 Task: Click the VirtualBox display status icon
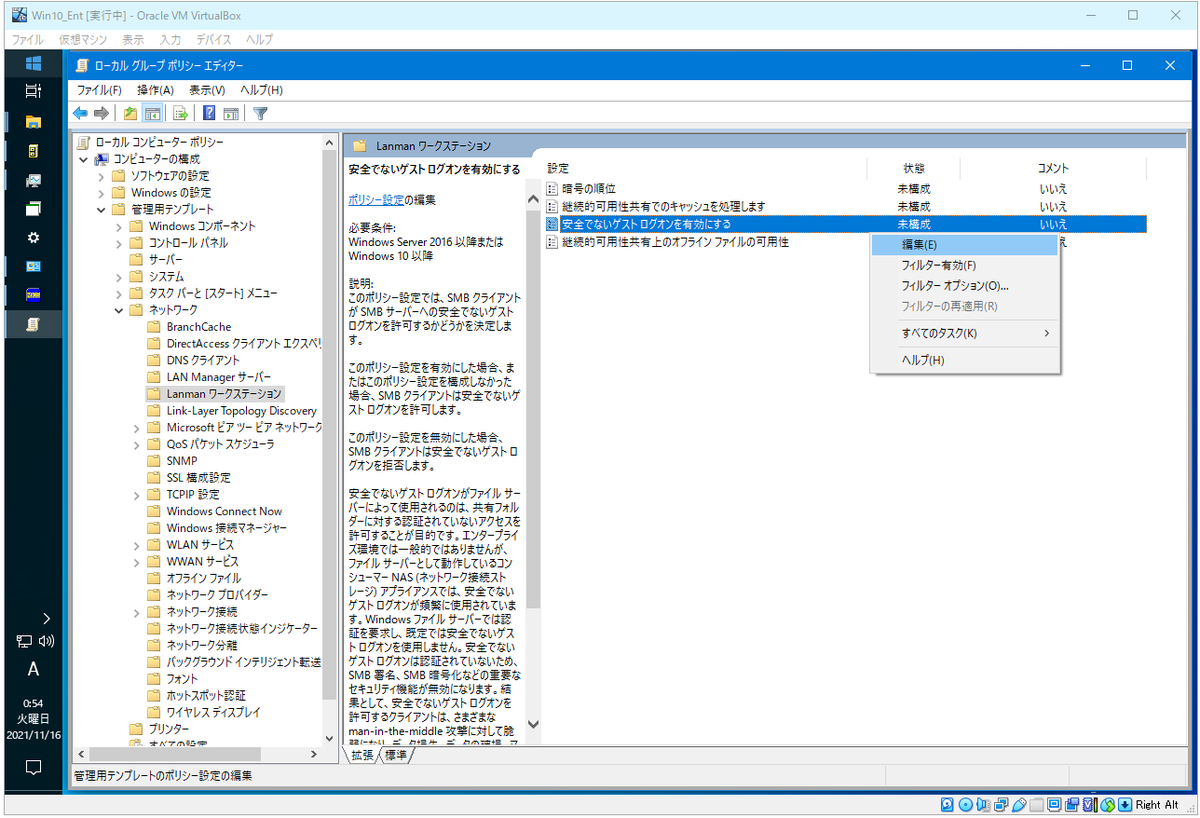click(1055, 804)
